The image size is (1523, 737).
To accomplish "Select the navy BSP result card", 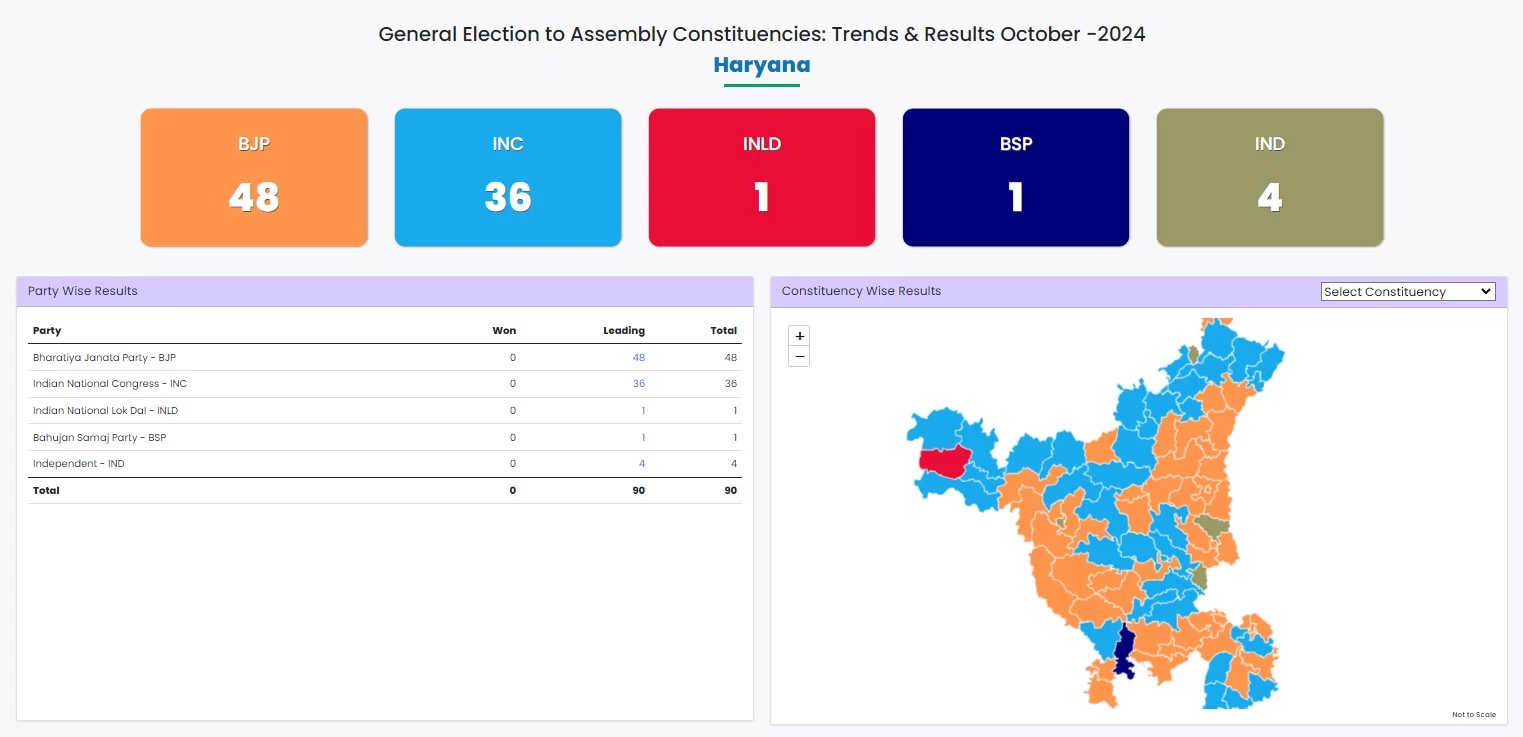I will pos(1016,177).
